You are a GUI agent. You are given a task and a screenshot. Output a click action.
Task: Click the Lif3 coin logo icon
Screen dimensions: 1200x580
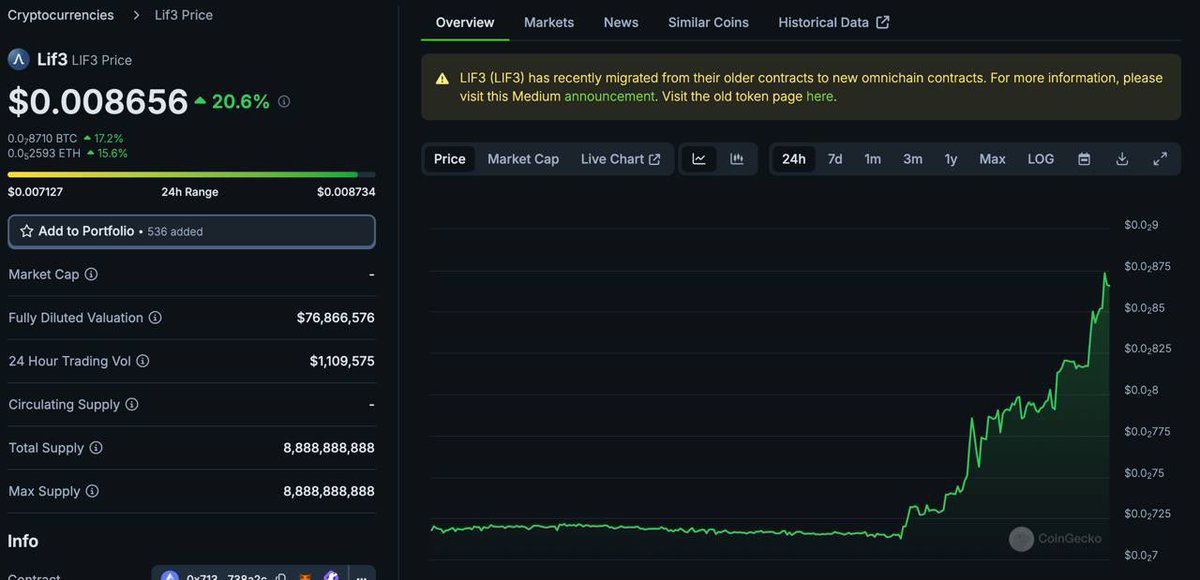pos(18,59)
